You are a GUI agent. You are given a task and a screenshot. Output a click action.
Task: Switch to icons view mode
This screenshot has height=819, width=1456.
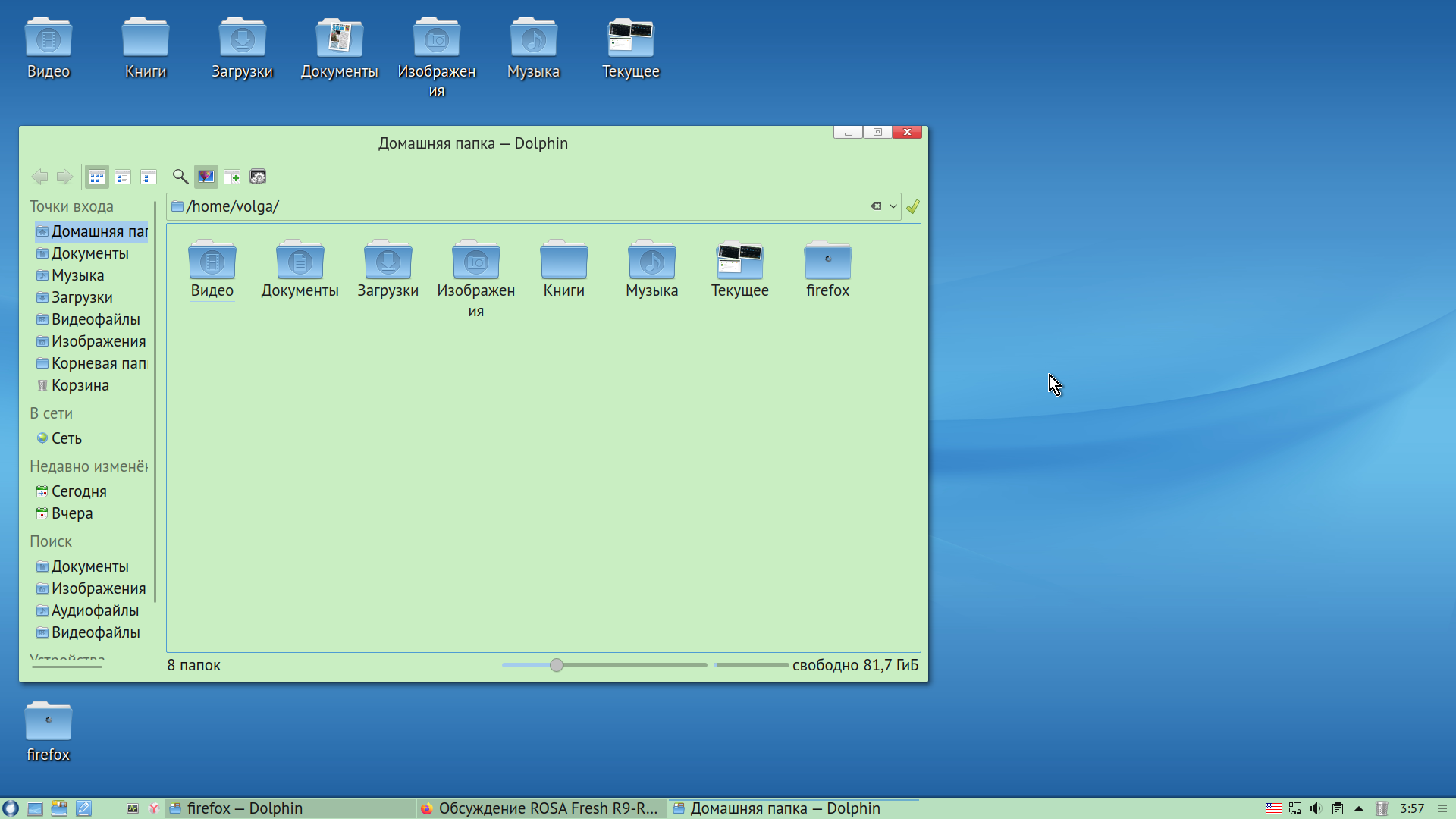[x=96, y=177]
